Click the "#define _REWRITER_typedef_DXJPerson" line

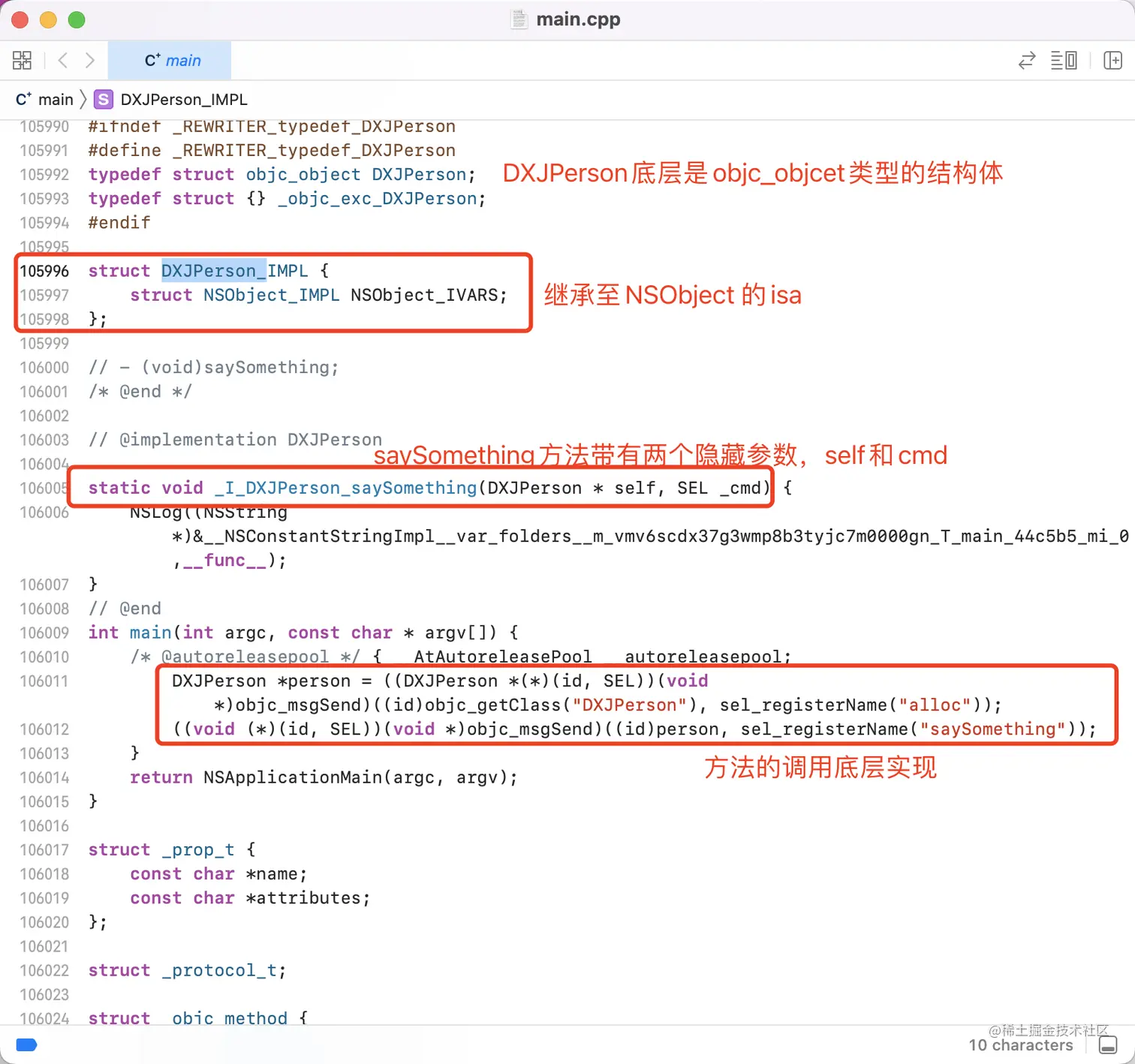pyautogui.click(x=272, y=150)
